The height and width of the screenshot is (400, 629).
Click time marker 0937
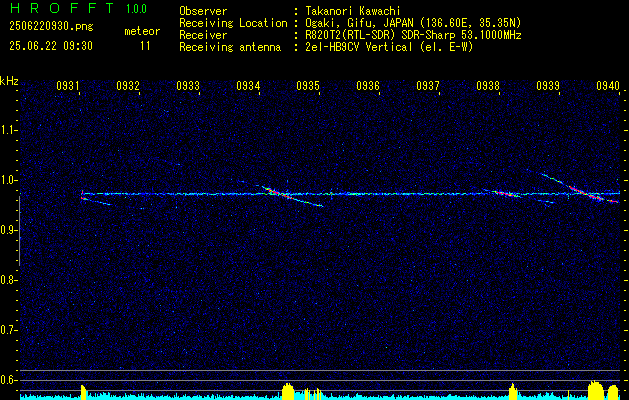coord(428,86)
